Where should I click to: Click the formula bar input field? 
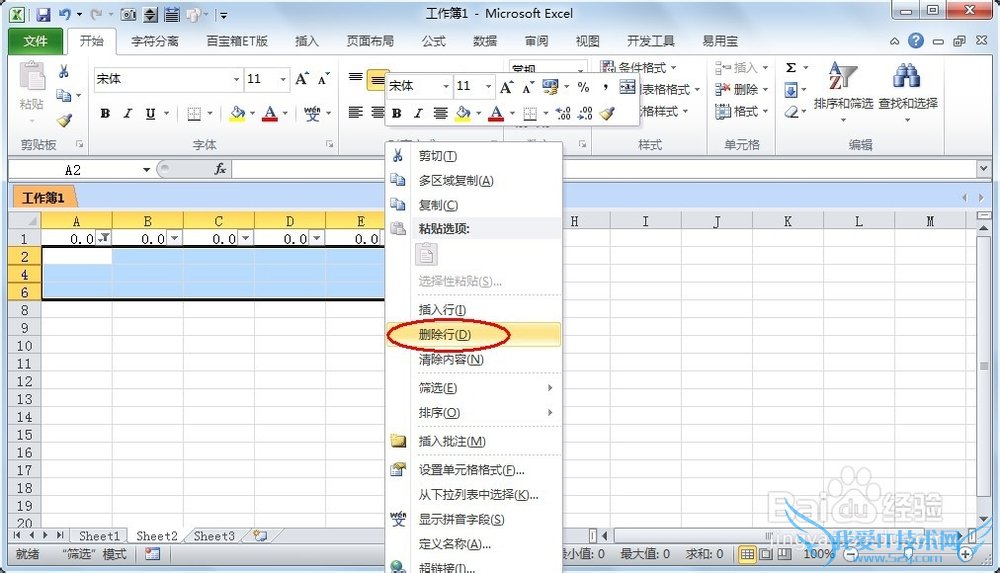pyautogui.click(x=603, y=169)
